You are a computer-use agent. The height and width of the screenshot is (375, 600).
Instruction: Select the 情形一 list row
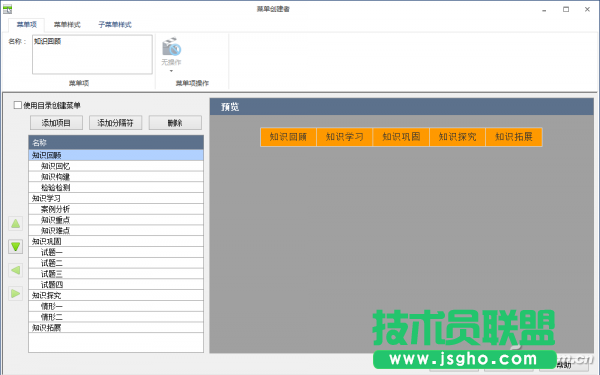point(116,306)
